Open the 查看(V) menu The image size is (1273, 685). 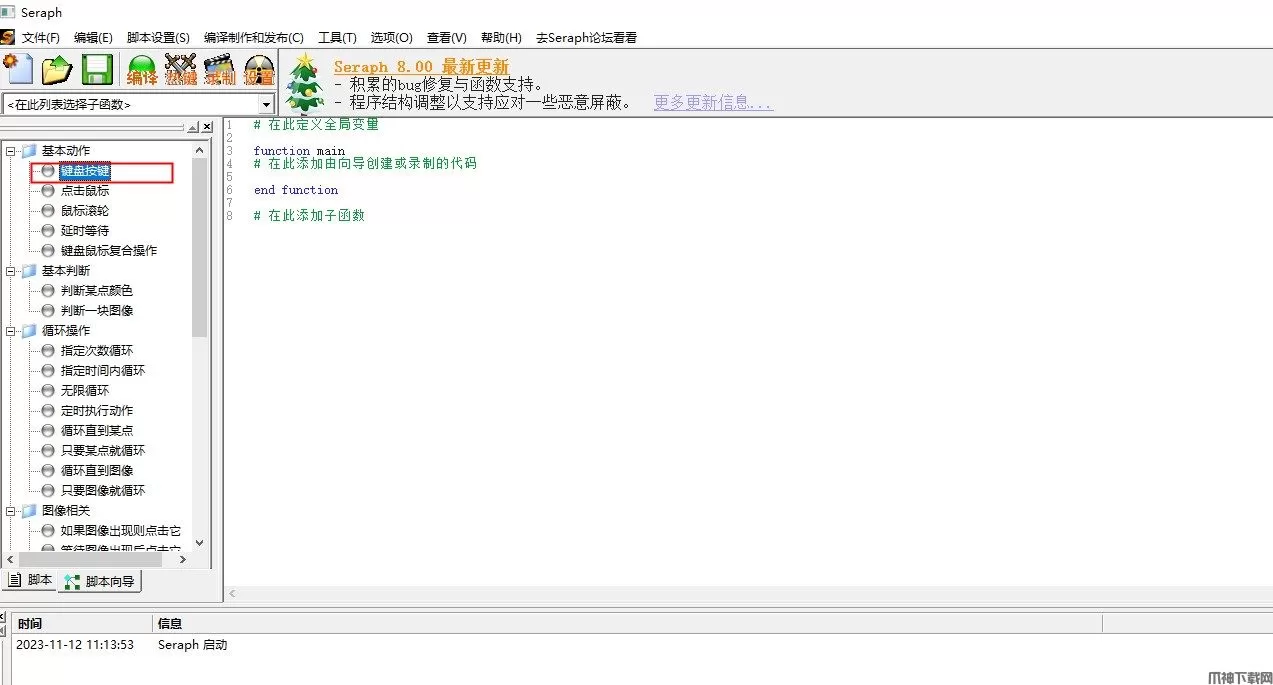[x=446, y=38]
